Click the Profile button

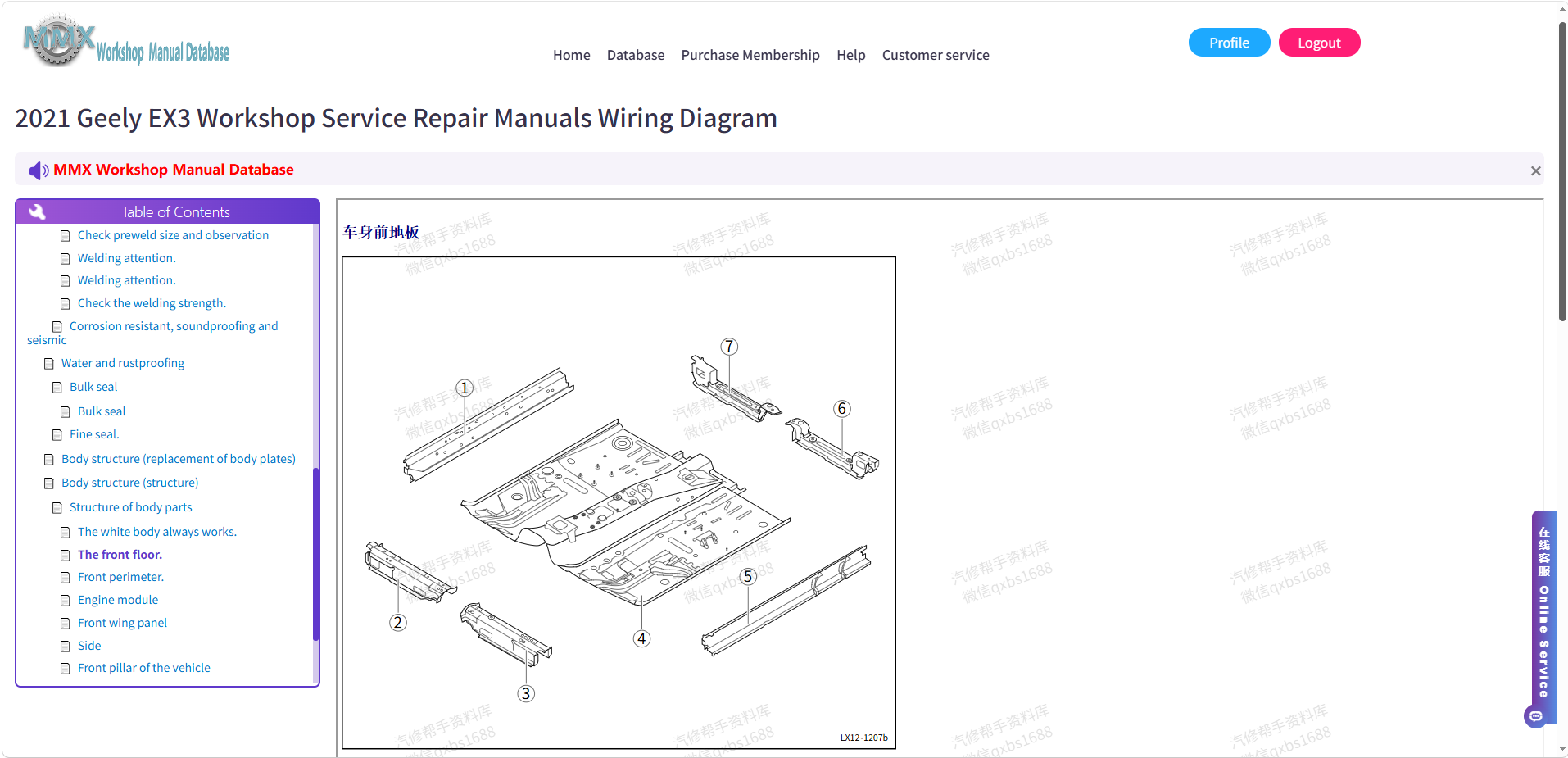(1230, 43)
